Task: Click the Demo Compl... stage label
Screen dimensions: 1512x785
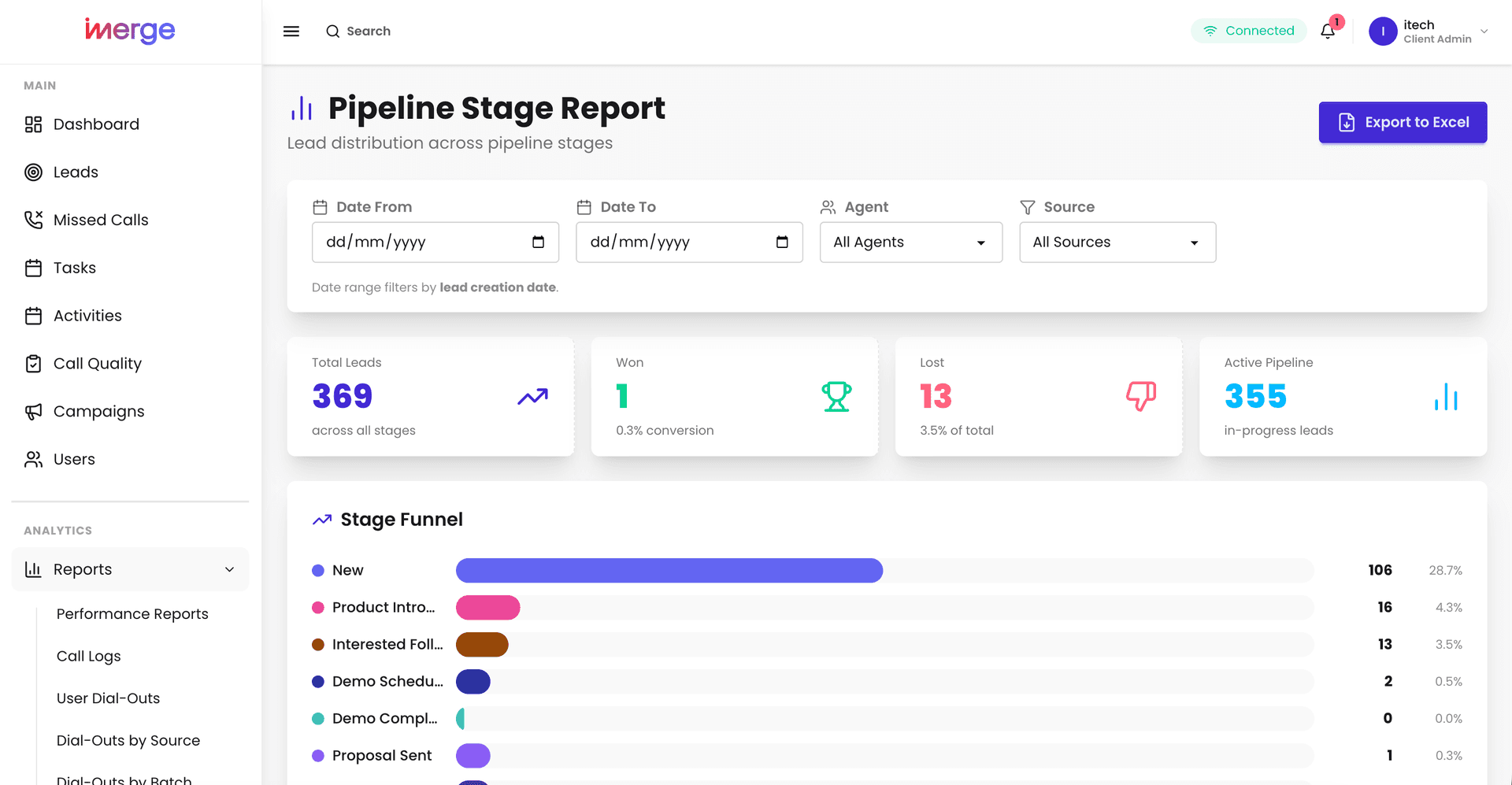Action: point(385,718)
